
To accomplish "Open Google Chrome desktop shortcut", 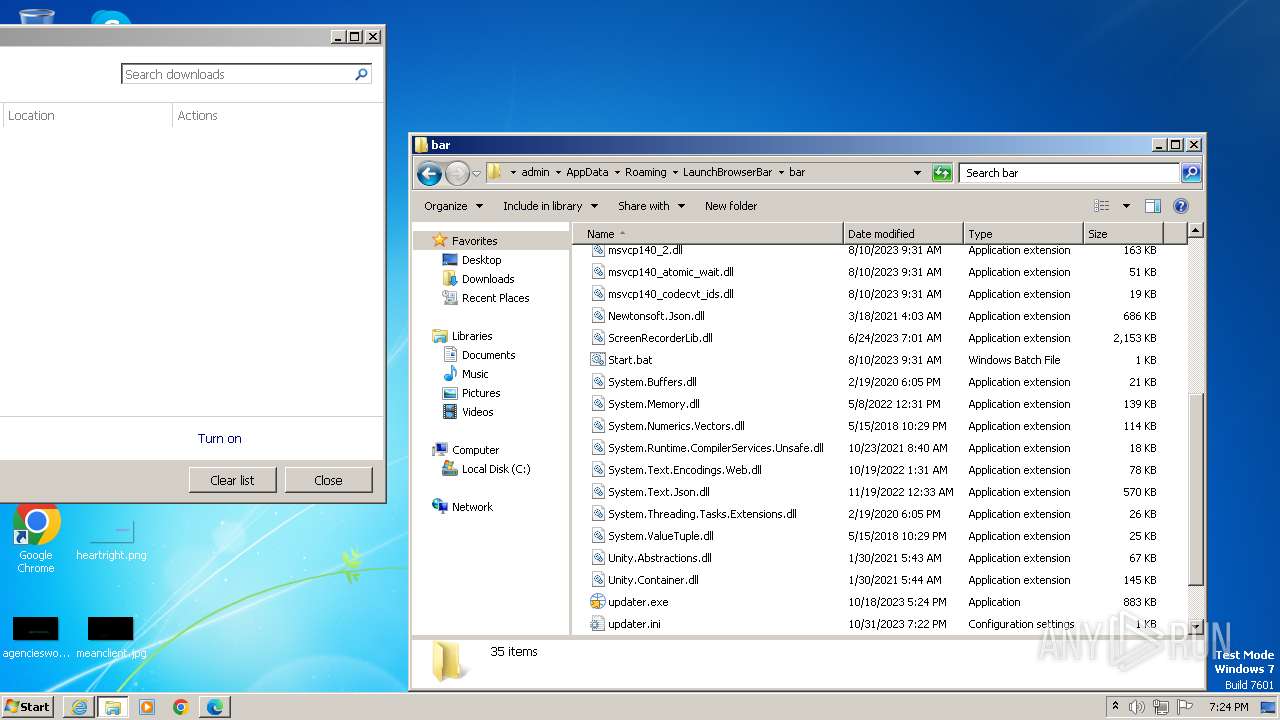I will tap(36, 540).
